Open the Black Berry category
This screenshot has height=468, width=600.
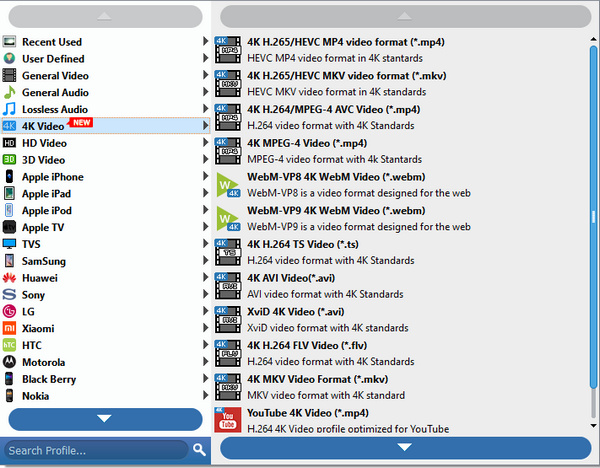(x=106, y=379)
